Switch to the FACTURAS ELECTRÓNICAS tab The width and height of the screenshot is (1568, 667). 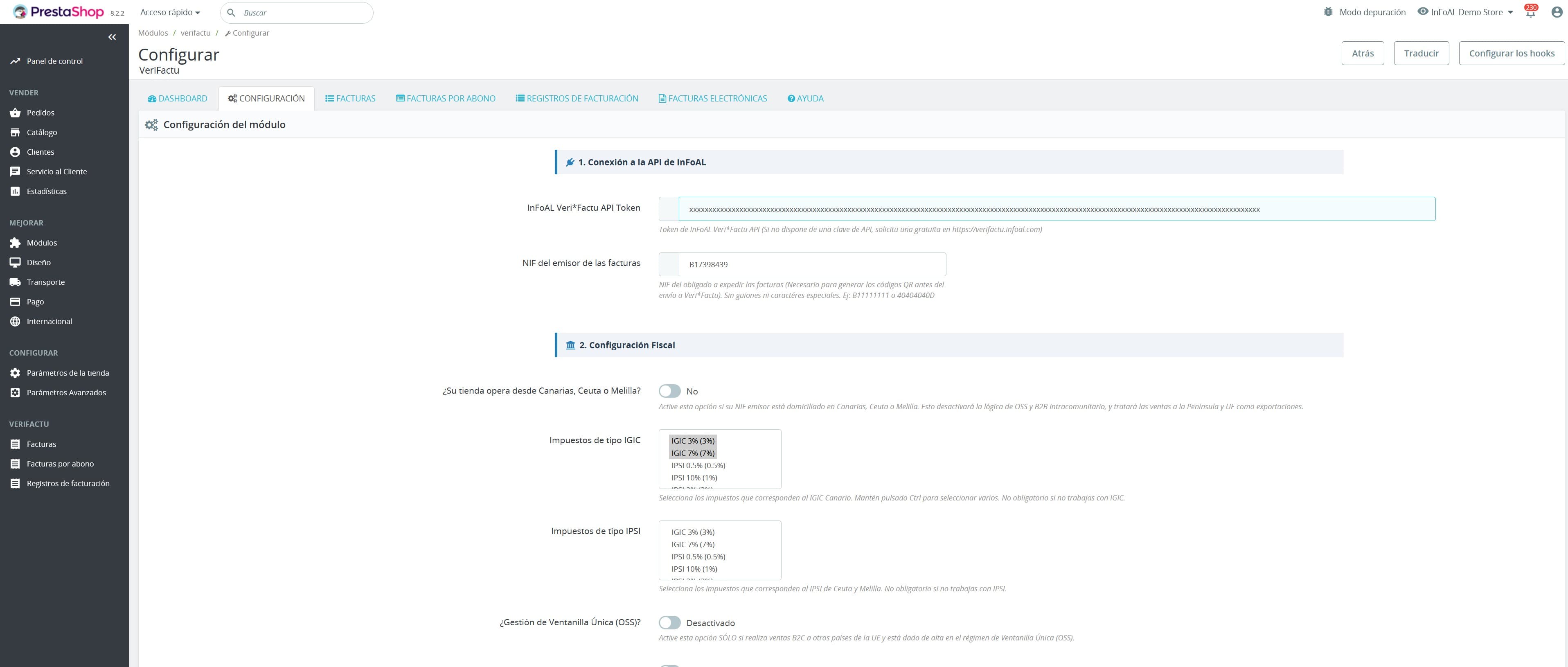(x=712, y=98)
